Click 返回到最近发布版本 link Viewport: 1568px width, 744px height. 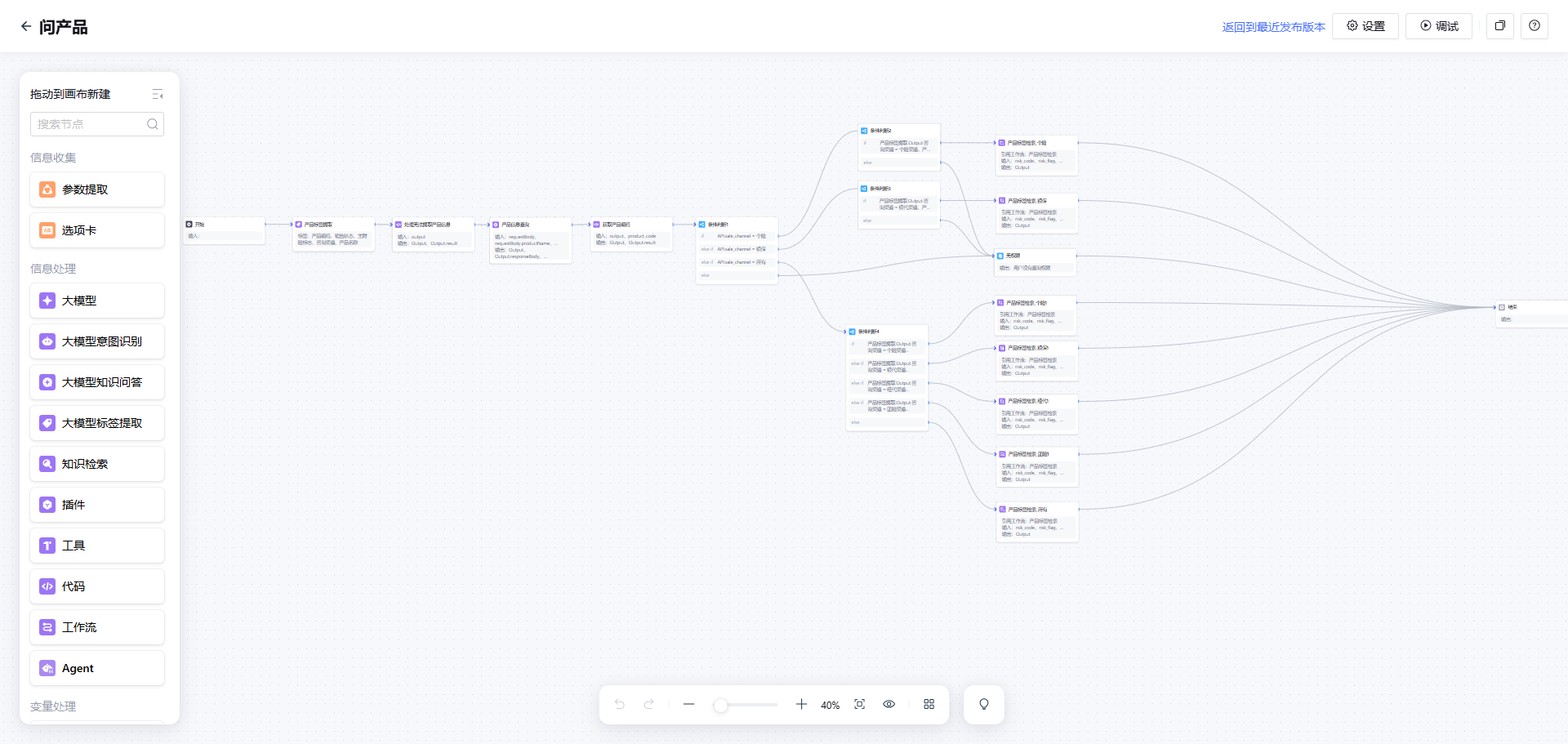pyautogui.click(x=1273, y=27)
